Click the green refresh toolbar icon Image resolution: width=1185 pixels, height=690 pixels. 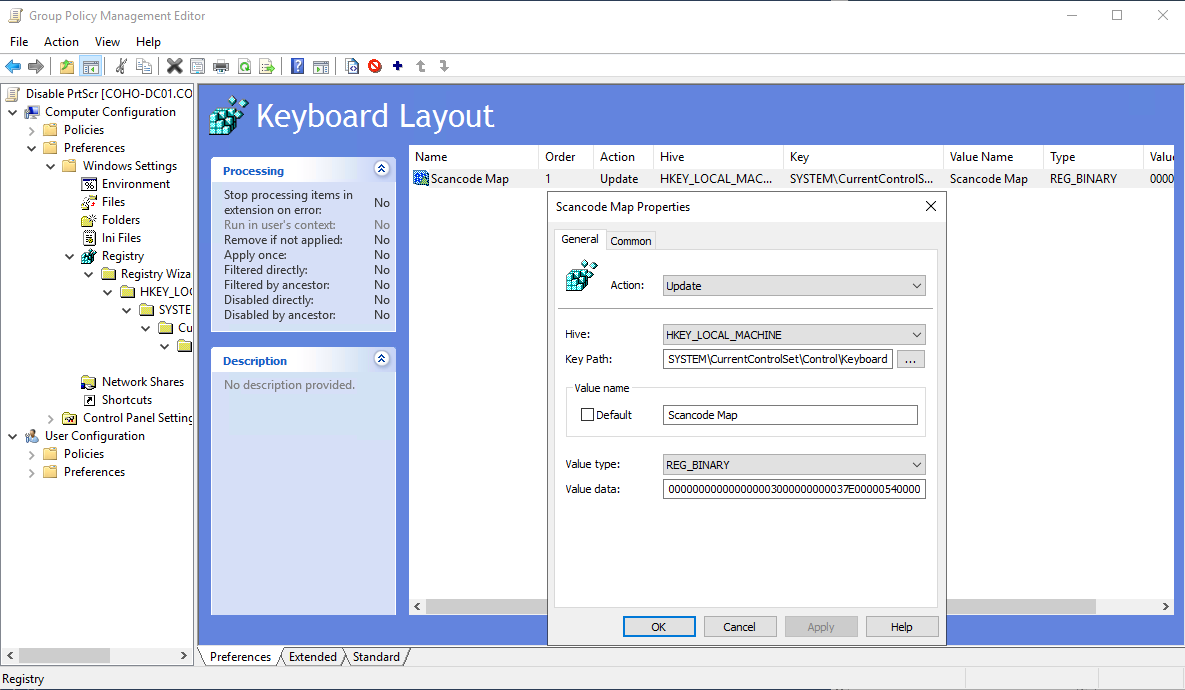244,67
